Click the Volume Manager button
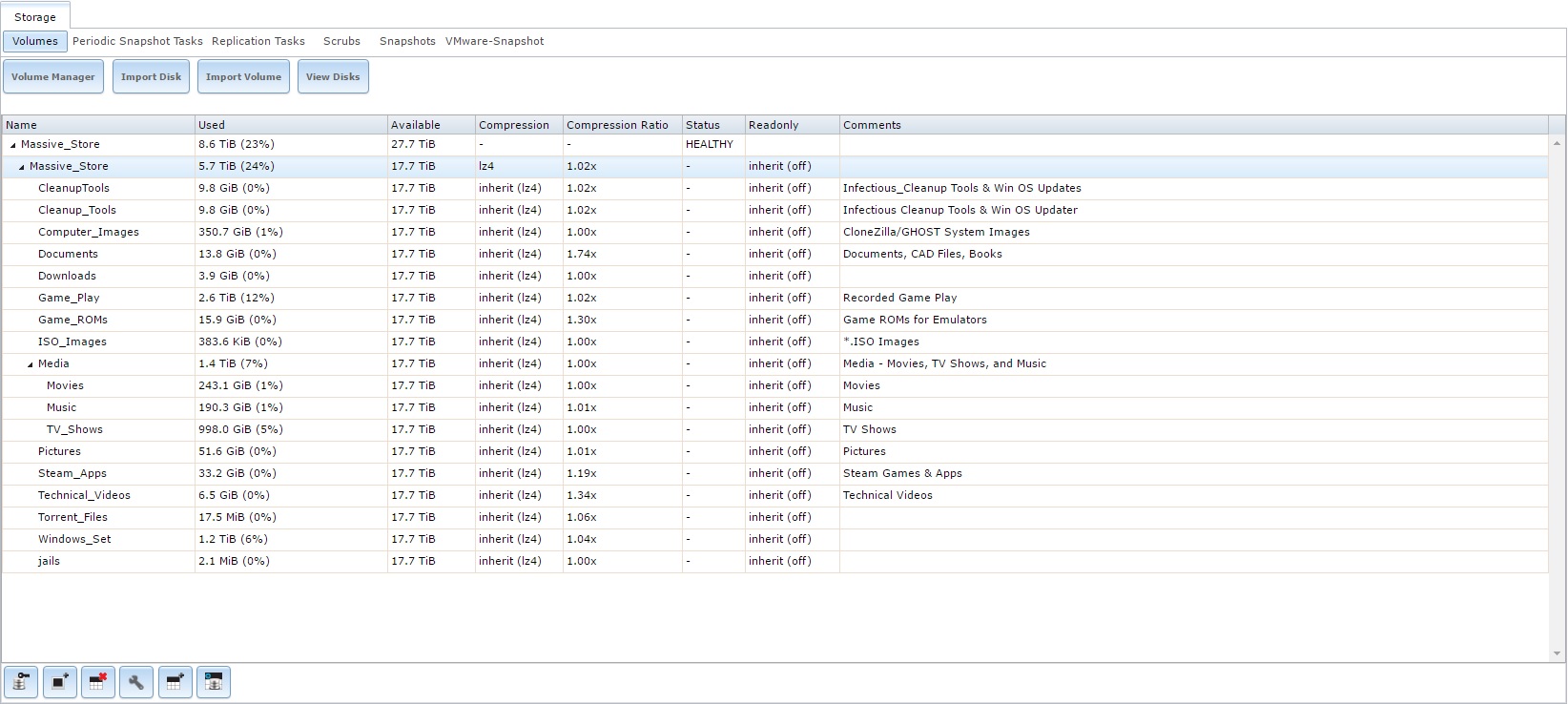The width and height of the screenshot is (1568, 704). (53, 76)
